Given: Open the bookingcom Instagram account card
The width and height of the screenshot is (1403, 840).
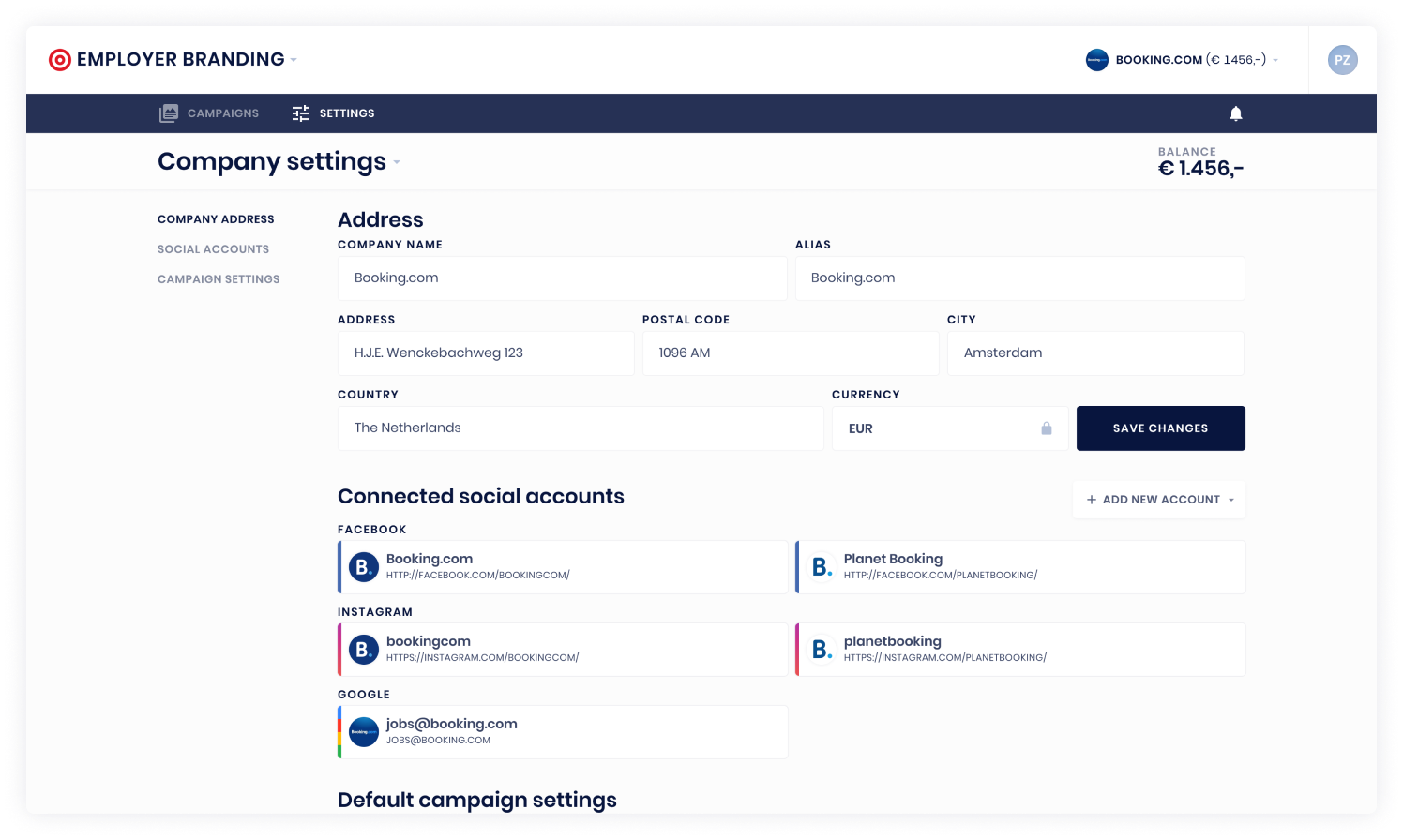Looking at the screenshot, I should 563,650.
